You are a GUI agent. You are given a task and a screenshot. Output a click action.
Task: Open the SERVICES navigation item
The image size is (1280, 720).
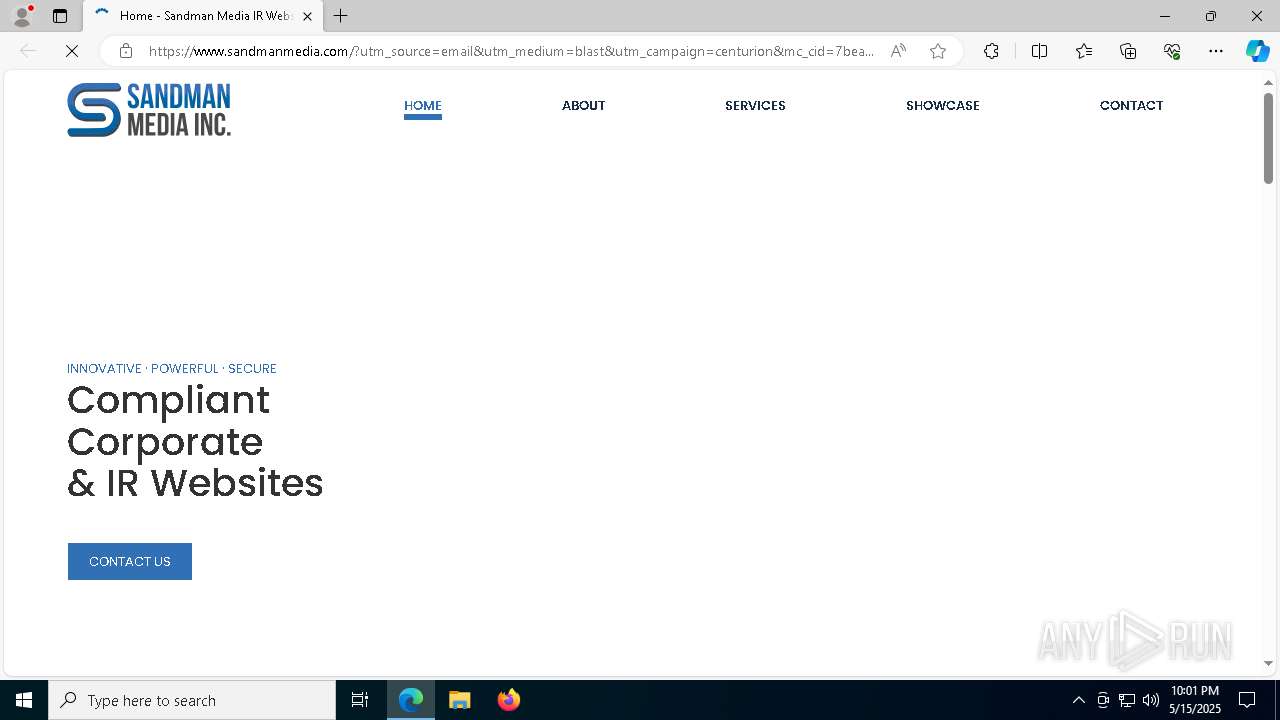tap(755, 106)
